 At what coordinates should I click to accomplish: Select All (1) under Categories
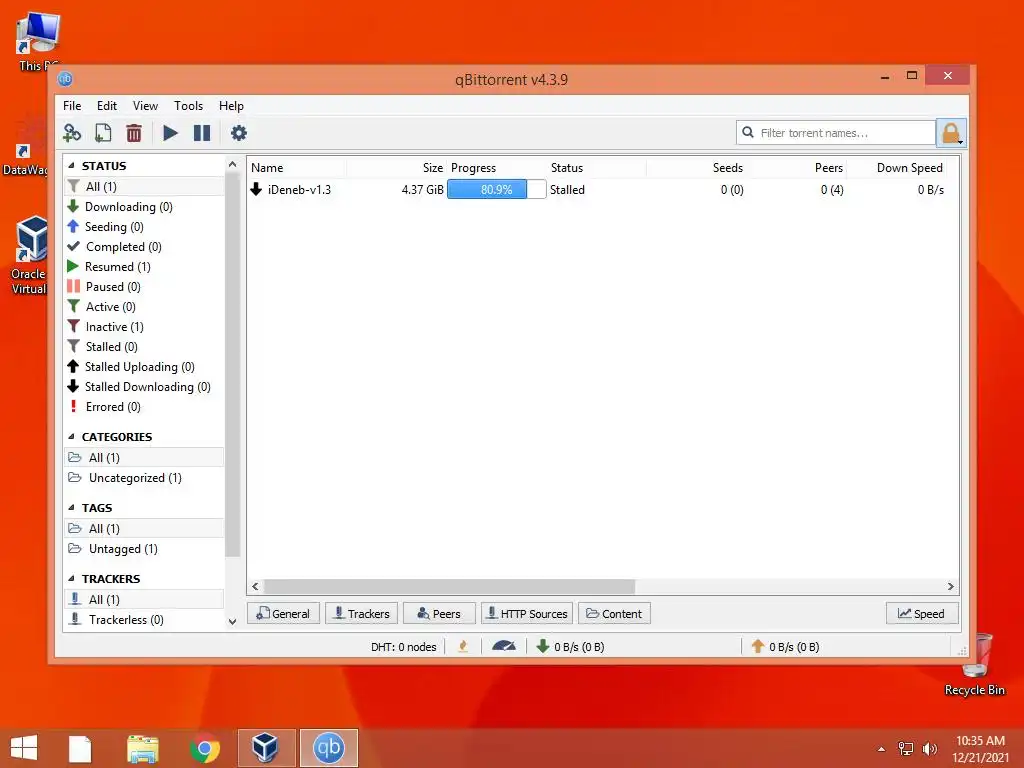coord(144,458)
